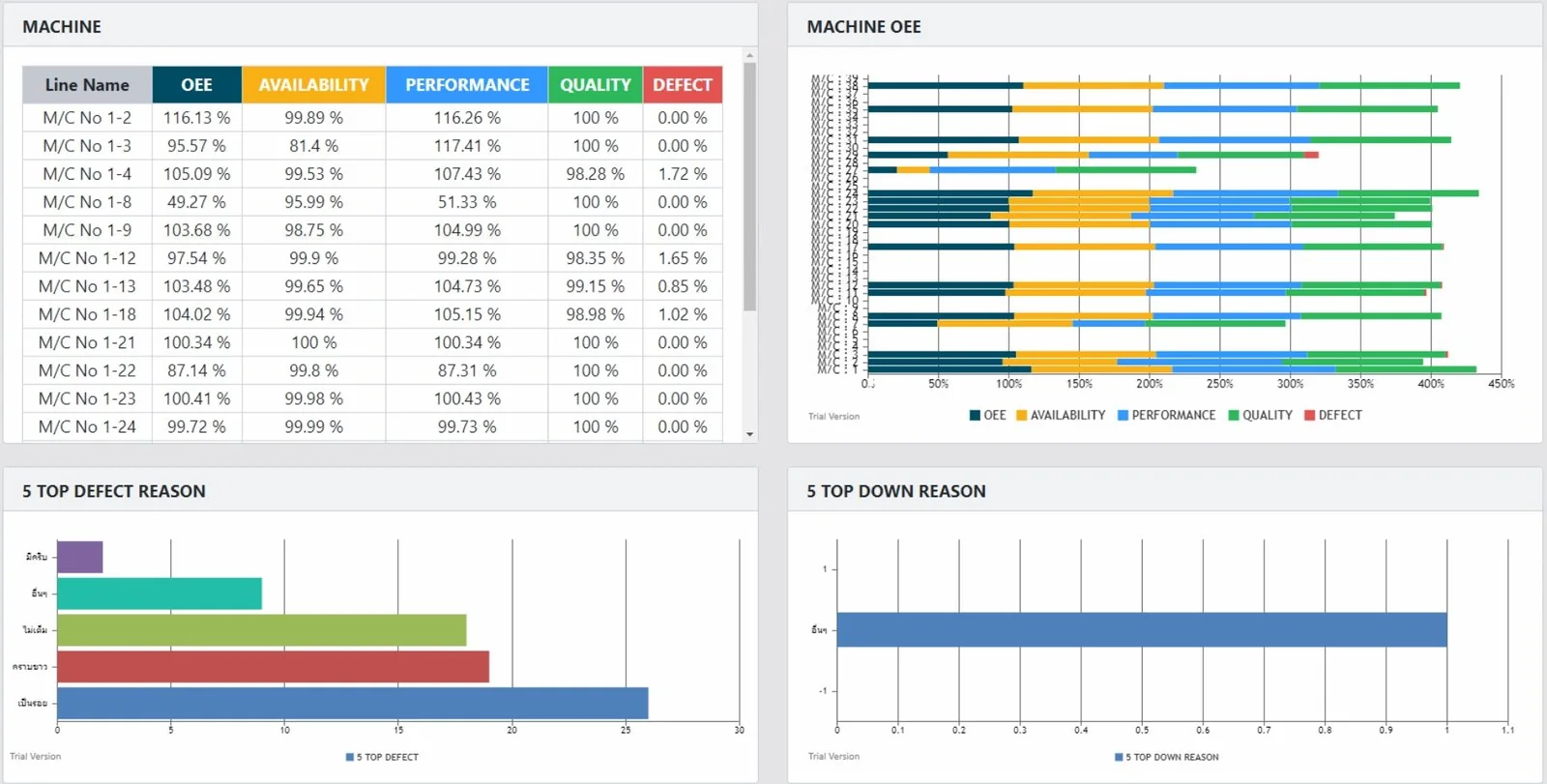This screenshot has height=784, width=1547.
Task: Click the machine table scrollbar thumb
Action: pos(749,187)
